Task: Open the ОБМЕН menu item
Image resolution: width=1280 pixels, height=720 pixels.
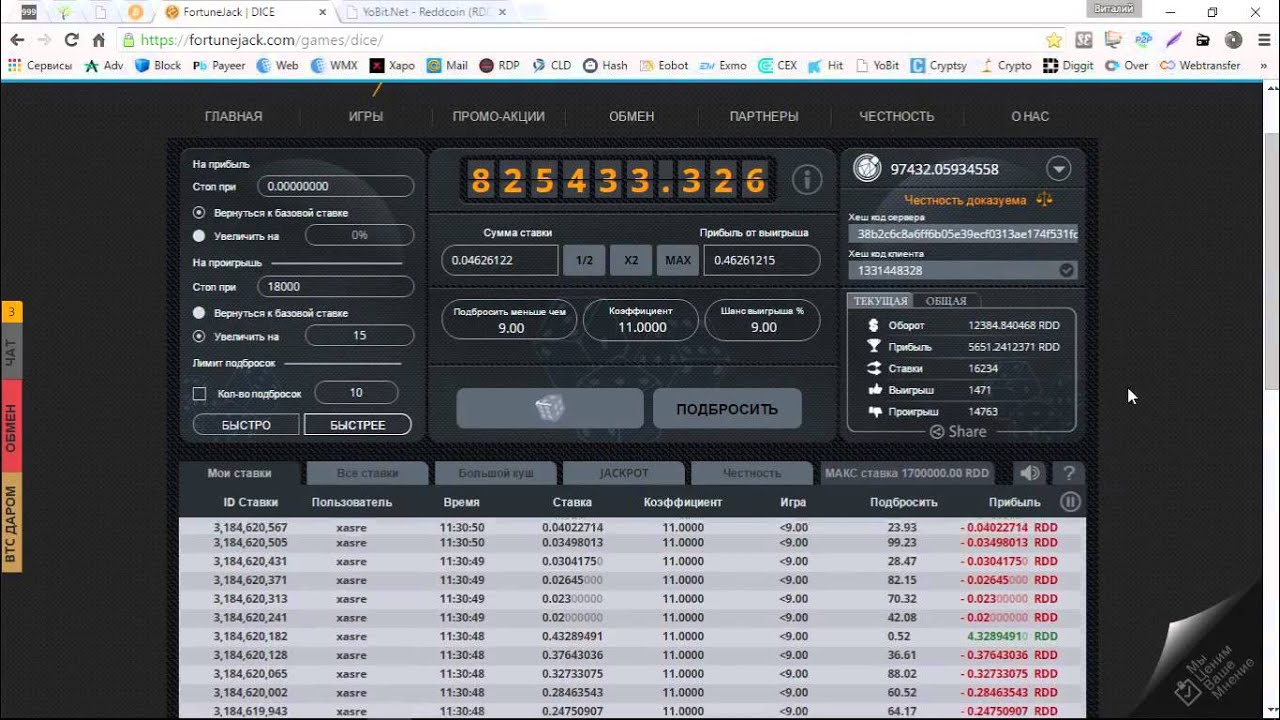Action: pyautogui.click(x=632, y=116)
